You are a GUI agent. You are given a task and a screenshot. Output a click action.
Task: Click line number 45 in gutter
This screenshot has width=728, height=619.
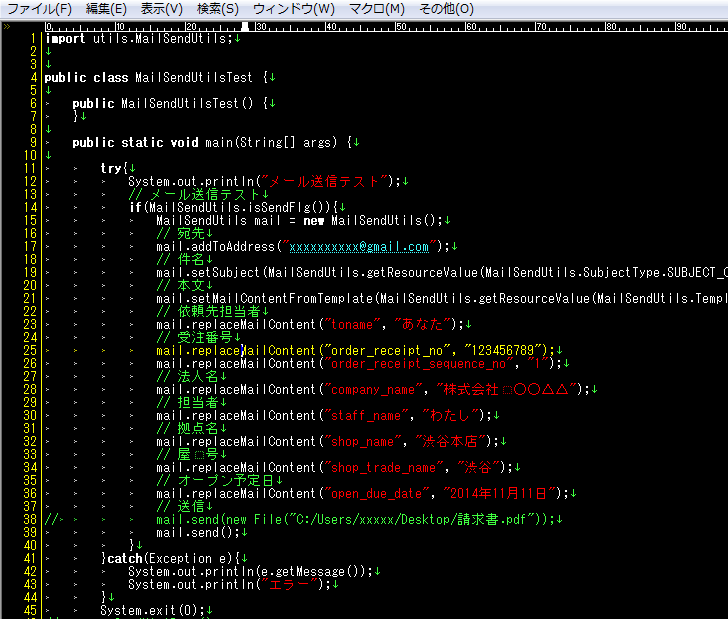tap(30, 610)
